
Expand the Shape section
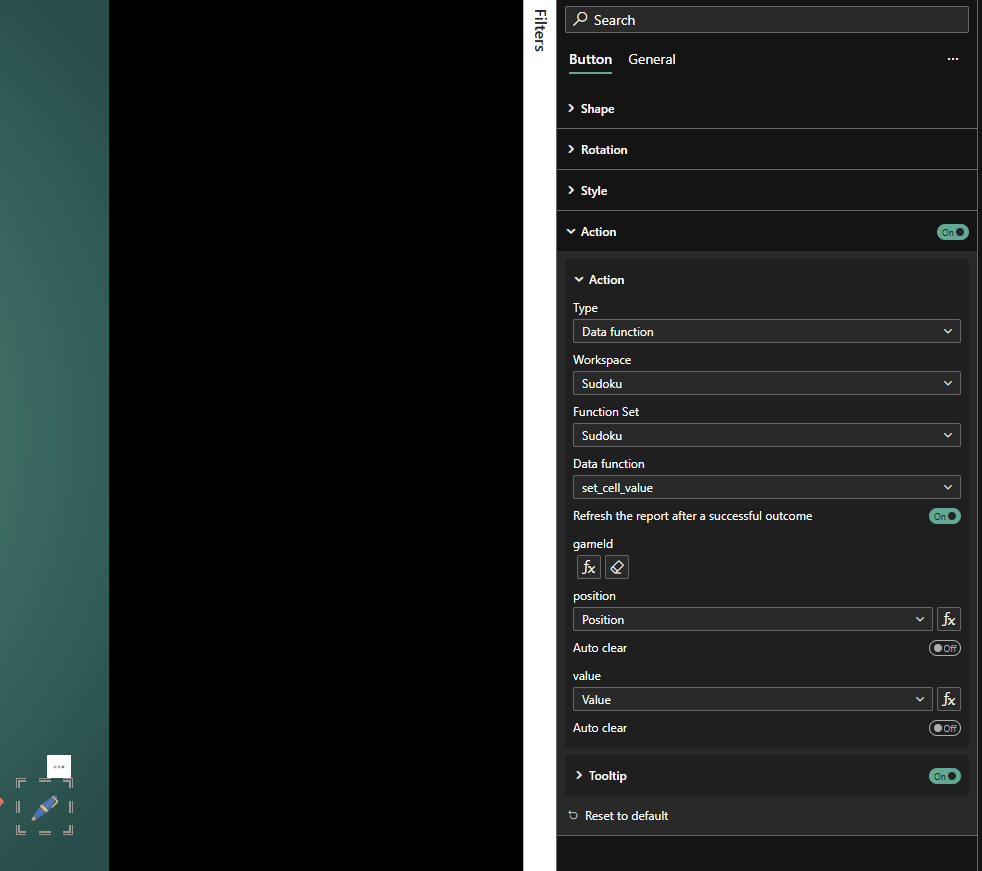[x=597, y=109]
